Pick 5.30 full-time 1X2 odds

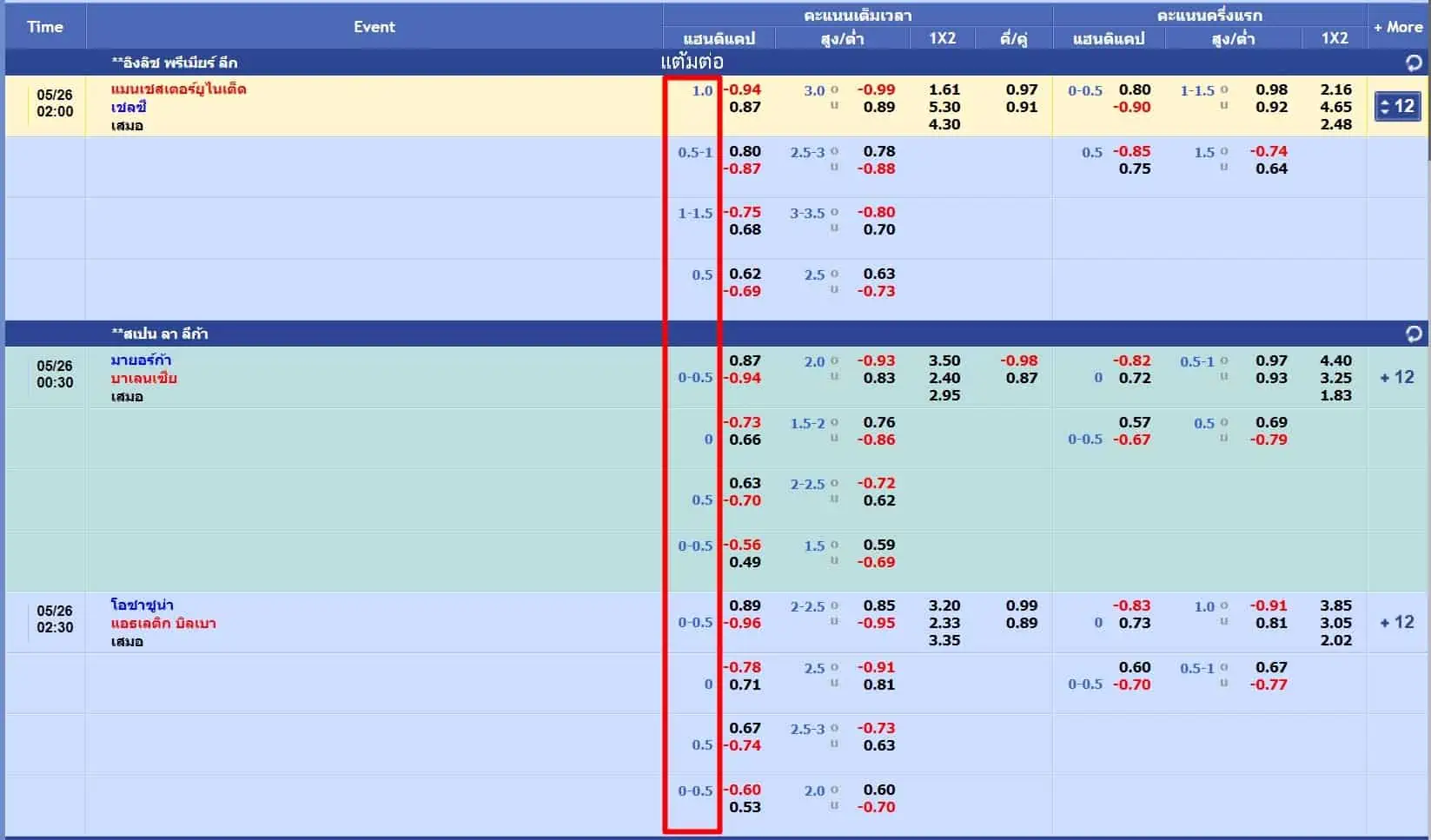[x=944, y=107]
